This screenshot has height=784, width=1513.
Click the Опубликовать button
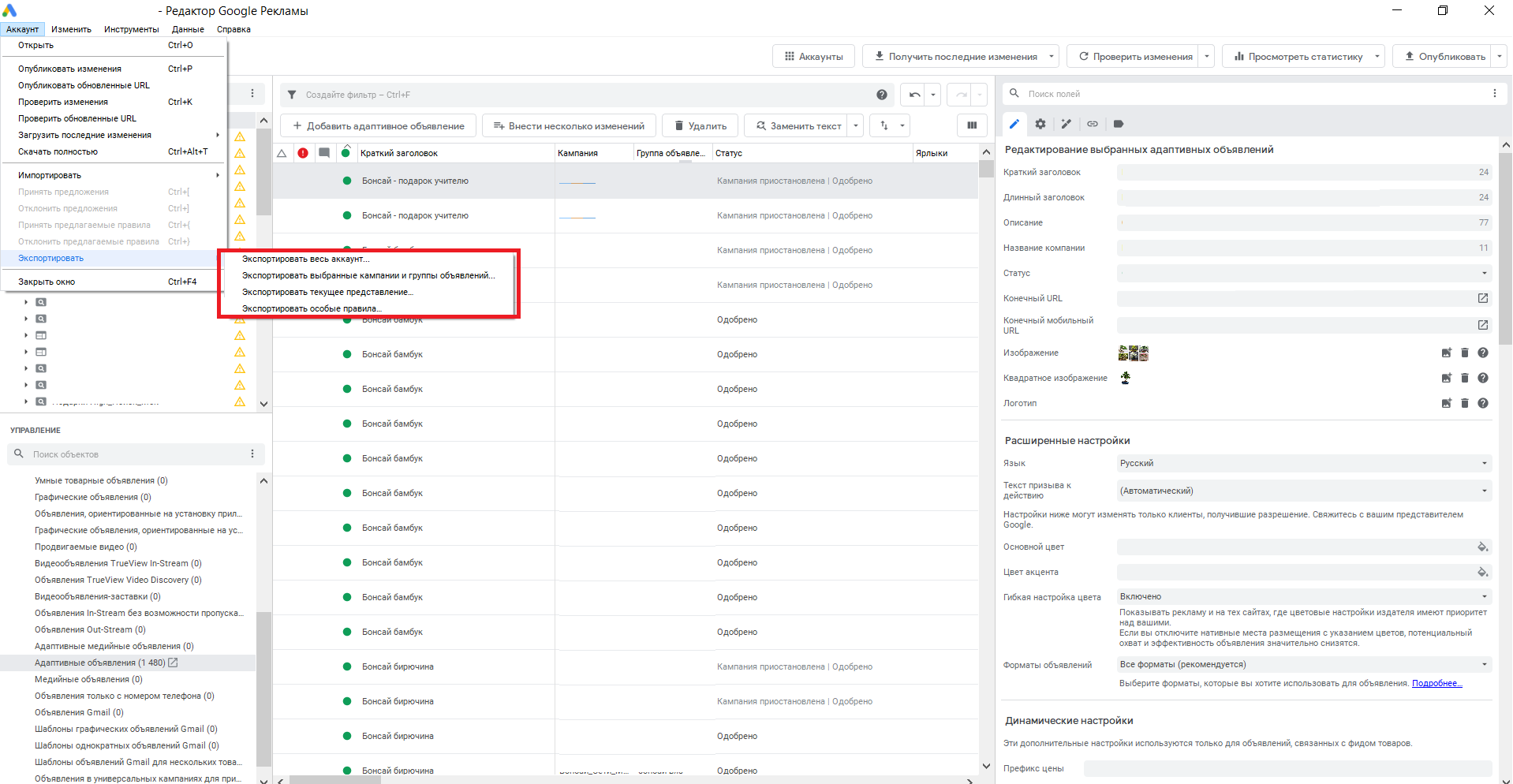1444,57
